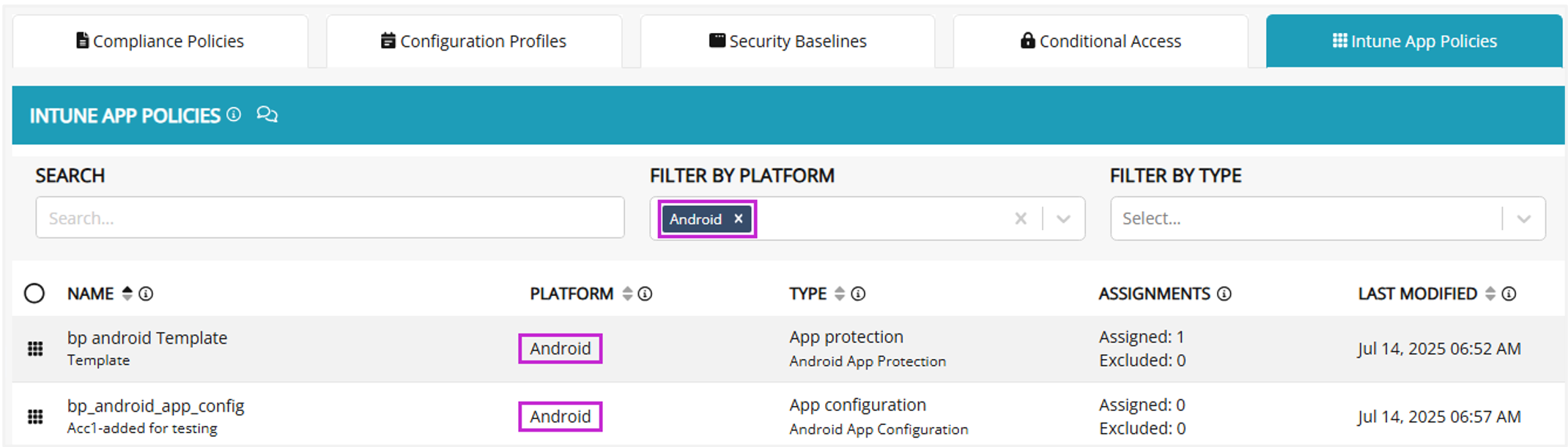Open the Conditional Access tab
This screenshot has width=1568, height=447.
(x=1101, y=41)
